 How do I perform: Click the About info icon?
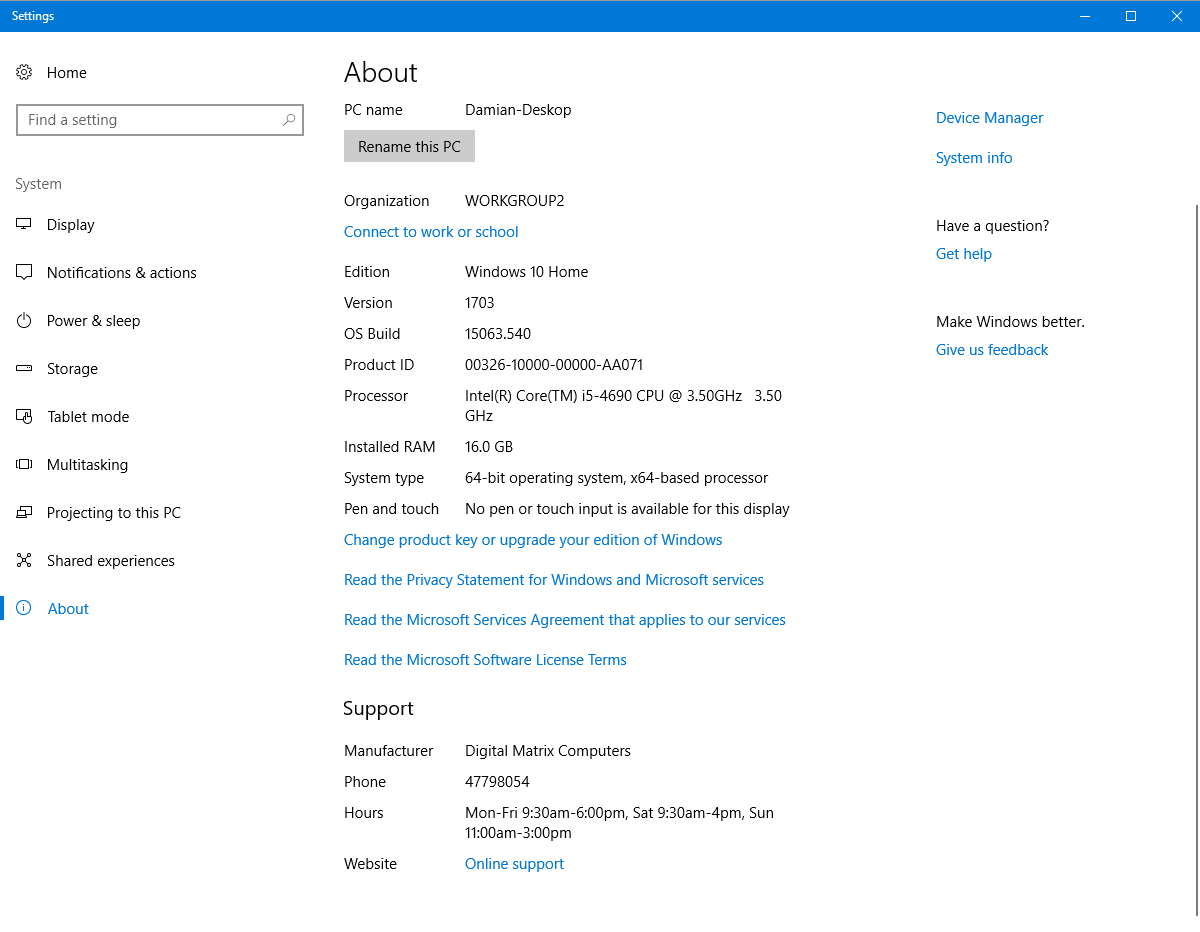(24, 609)
